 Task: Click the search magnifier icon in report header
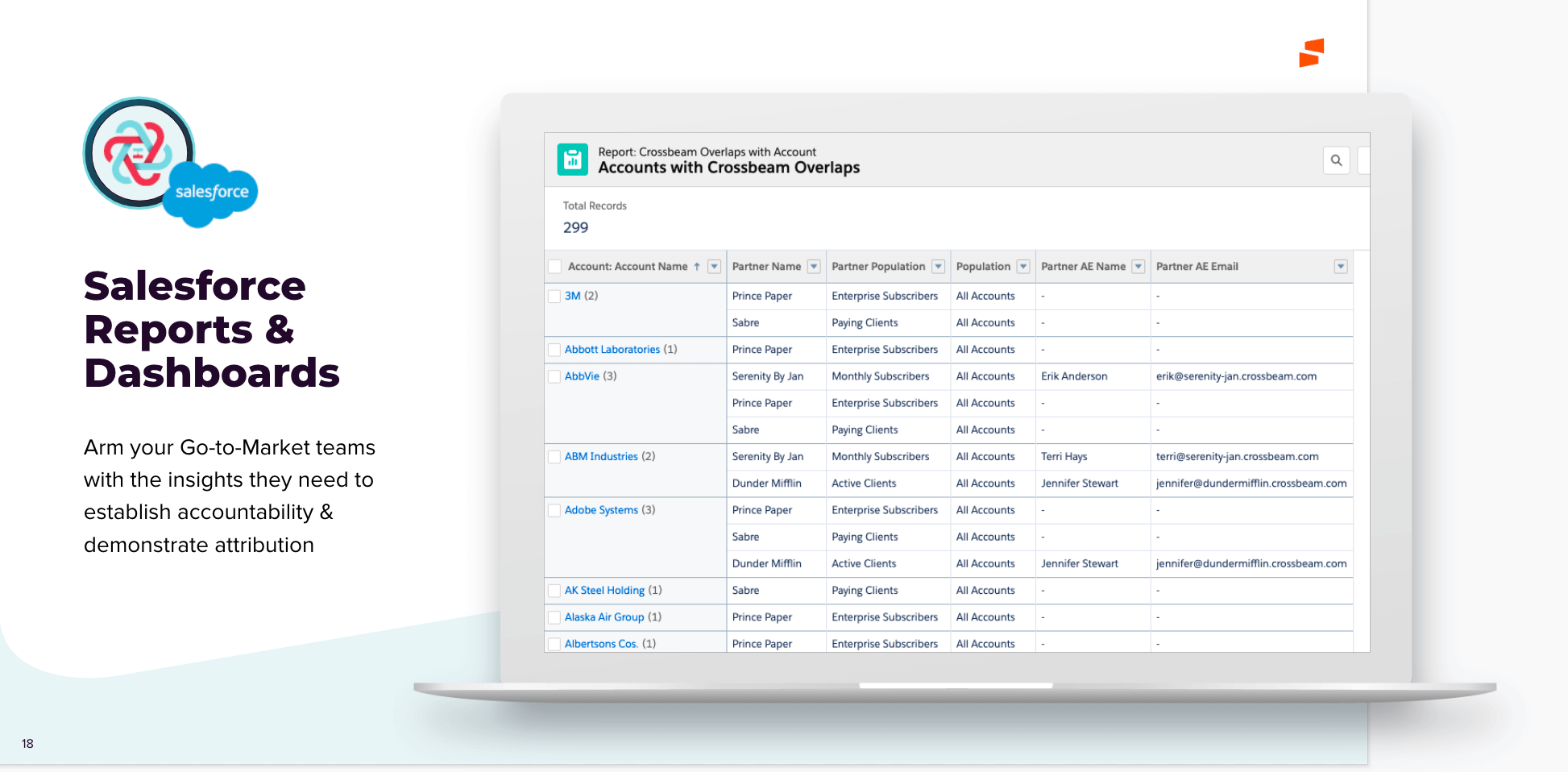(1336, 160)
